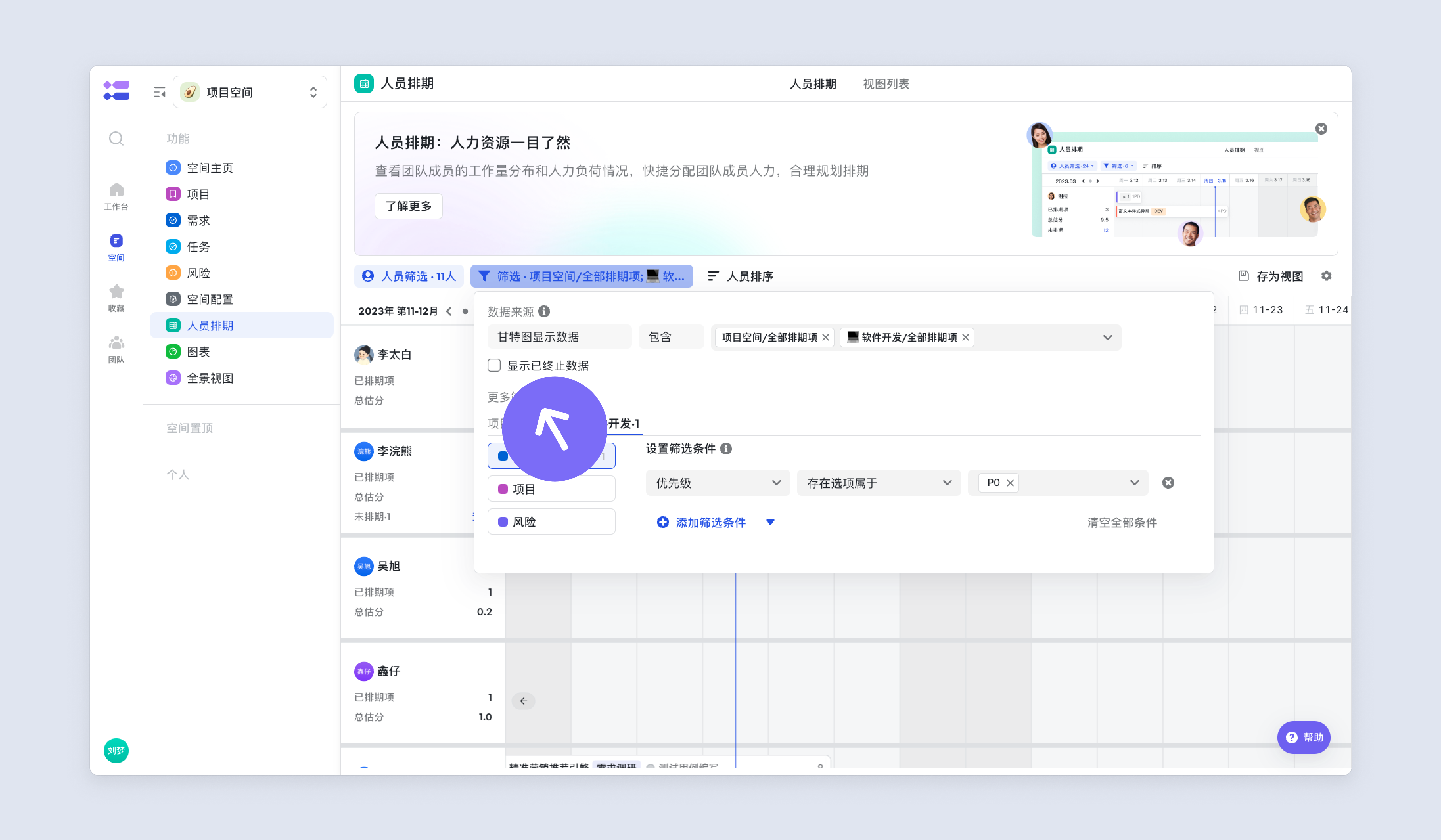The image size is (1441, 840).
Task: Click 鑫仔's avatar
Action: (x=364, y=672)
